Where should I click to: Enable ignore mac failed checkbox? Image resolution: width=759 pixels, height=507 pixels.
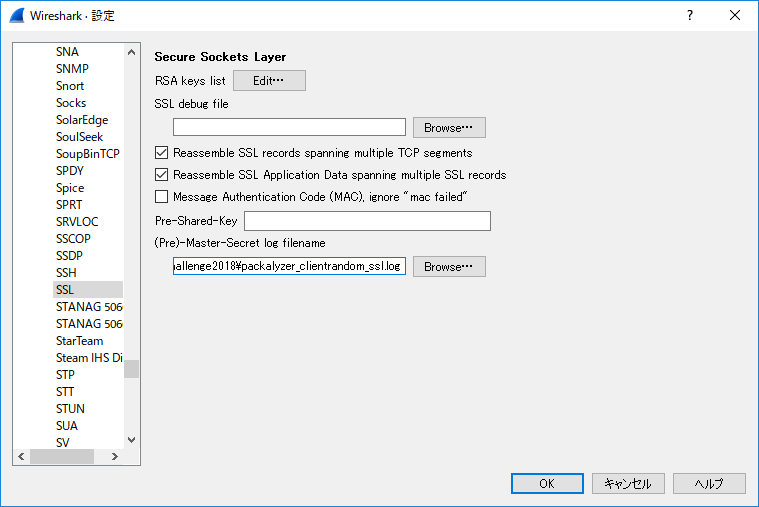point(161,197)
